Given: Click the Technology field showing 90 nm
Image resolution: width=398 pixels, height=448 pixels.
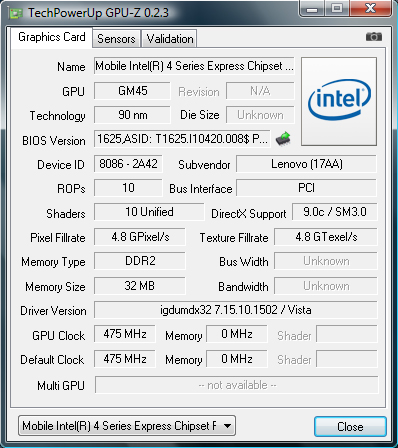Looking at the screenshot, I should [132, 115].
